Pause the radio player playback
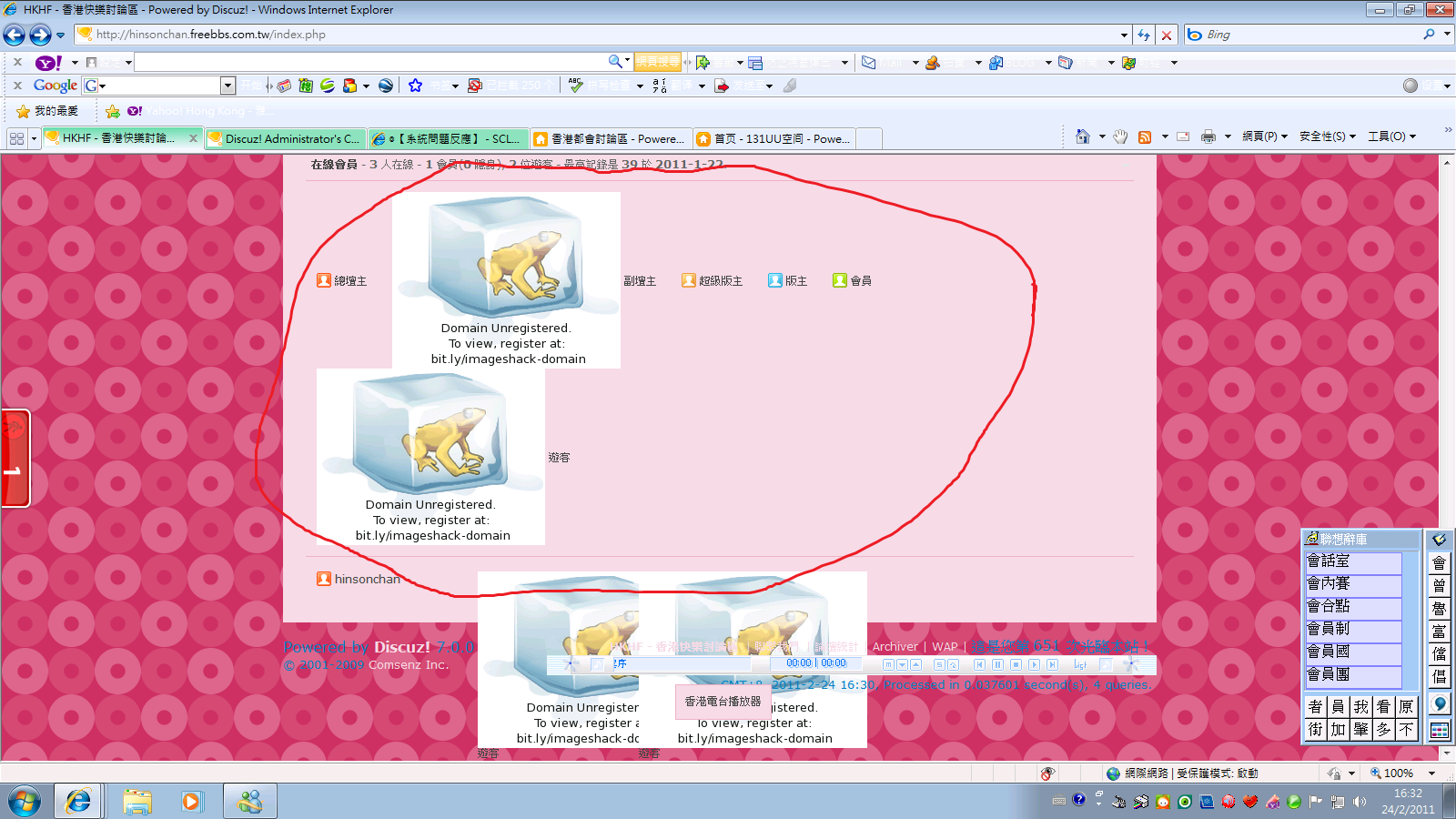Image resolution: width=1456 pixels, height=819 pixels. pos(997,664)
